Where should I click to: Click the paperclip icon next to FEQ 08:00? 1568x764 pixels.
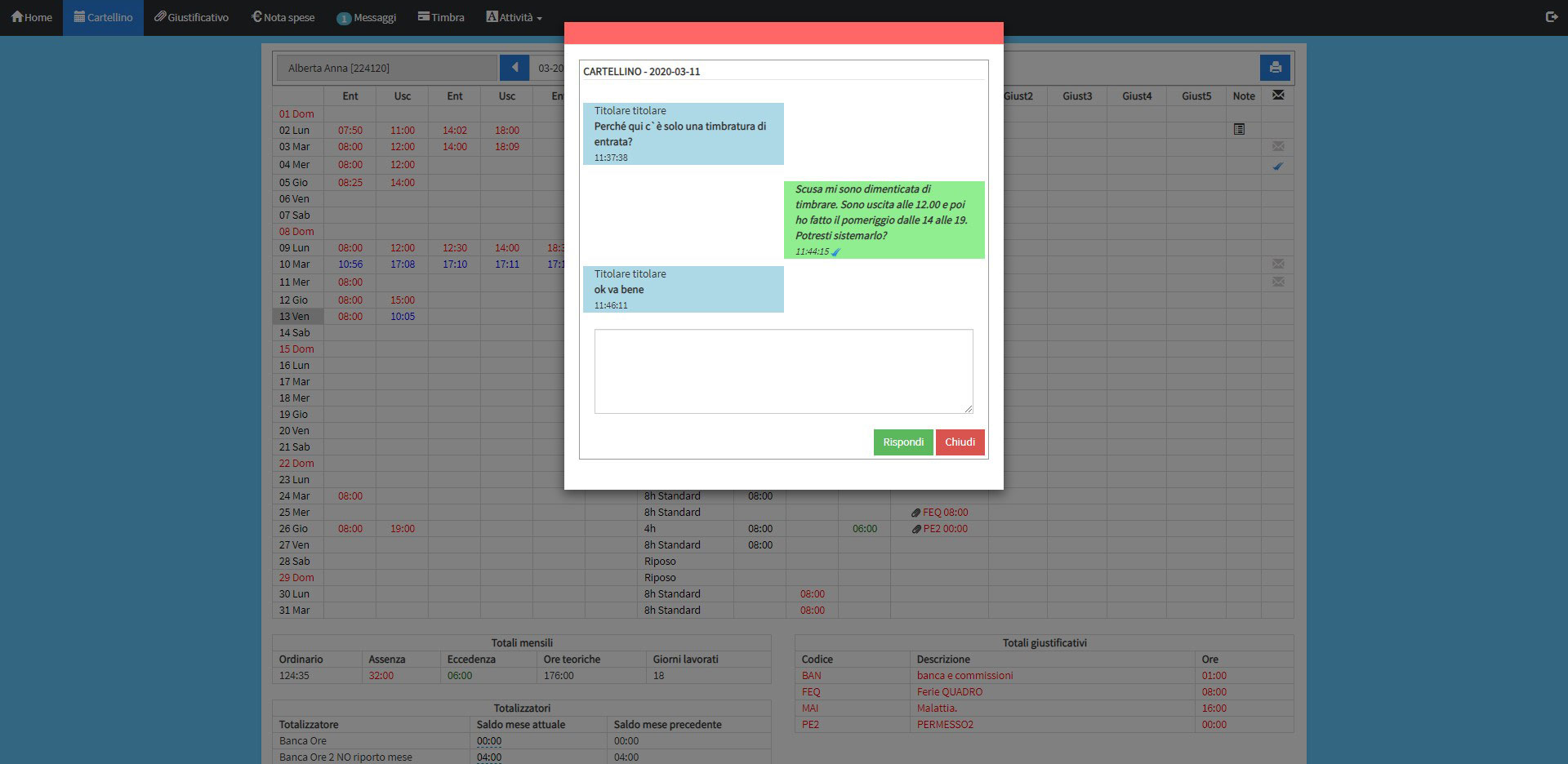coord(916,513)
